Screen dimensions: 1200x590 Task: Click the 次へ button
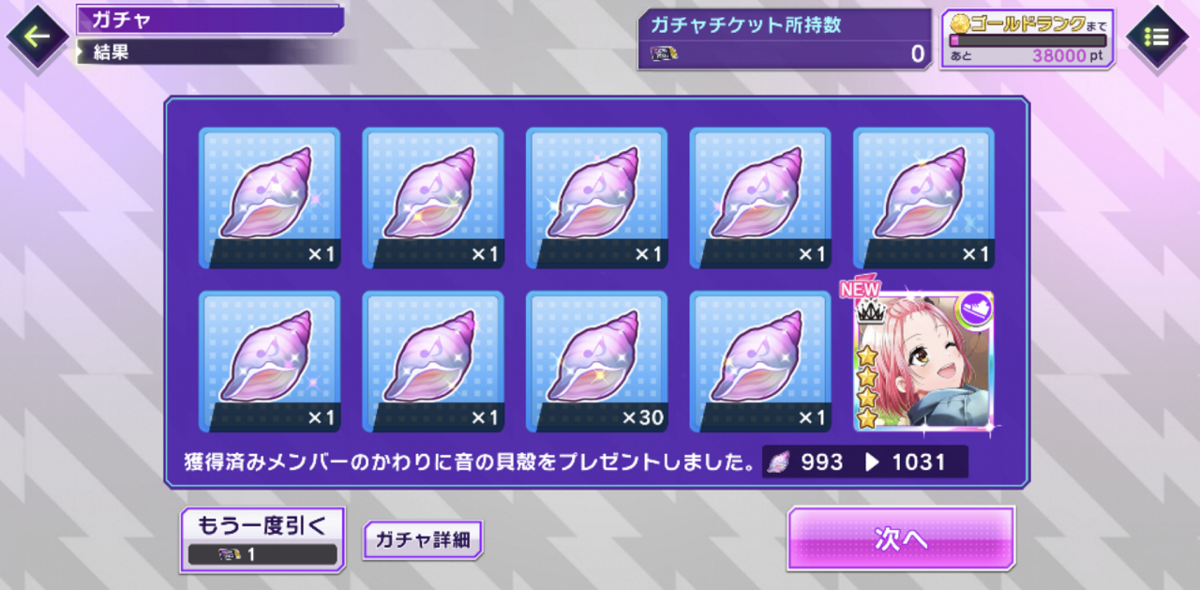pos(901,539)
